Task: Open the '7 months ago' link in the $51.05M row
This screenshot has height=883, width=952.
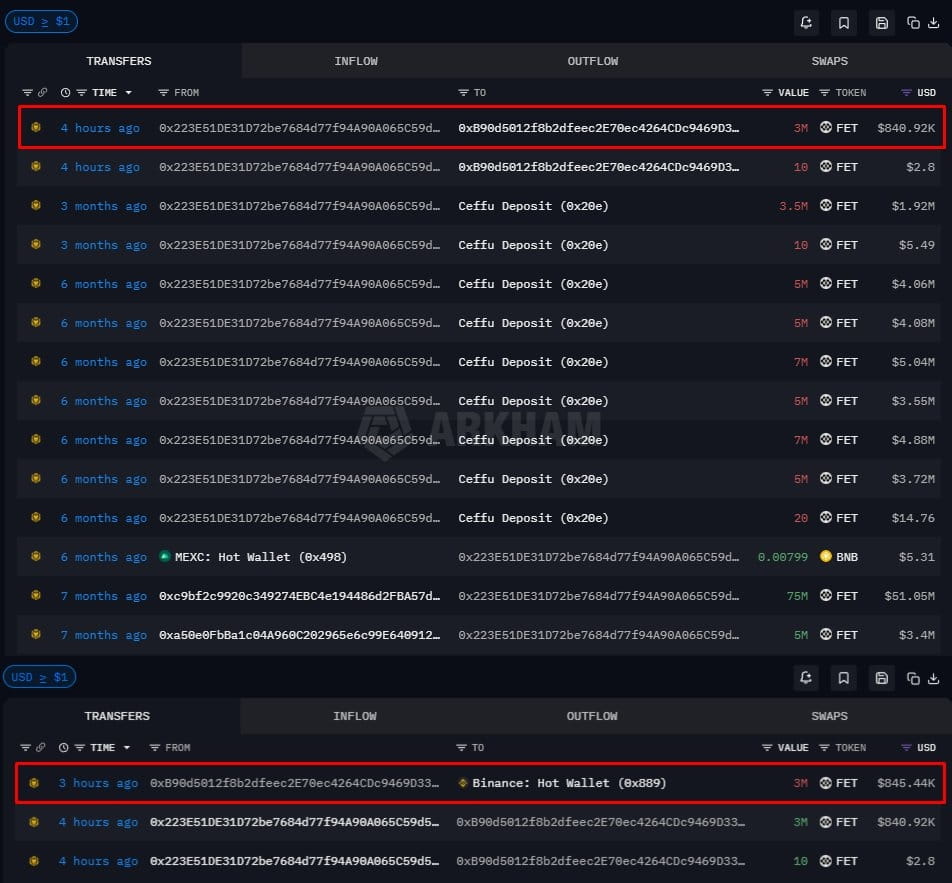Action: coord(103,596)
